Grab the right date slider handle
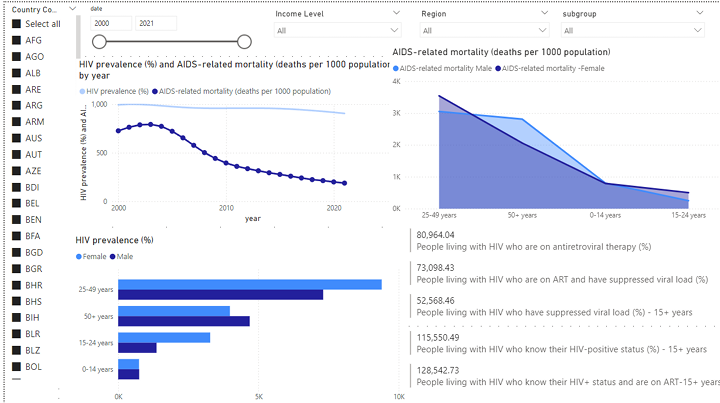 [x=244, y=42]
